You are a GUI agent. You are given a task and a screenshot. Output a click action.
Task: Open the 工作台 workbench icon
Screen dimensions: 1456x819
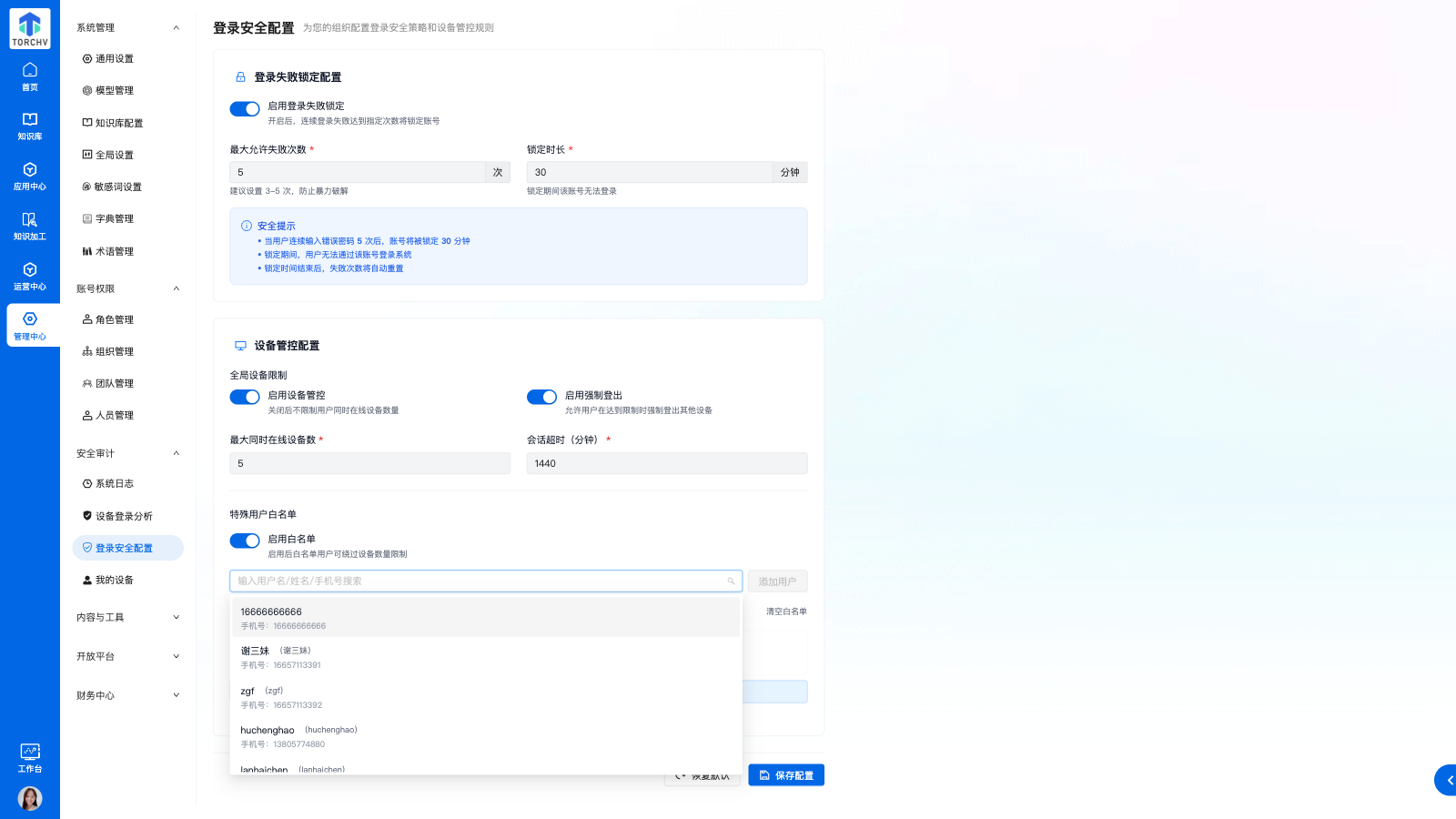point(29,757)
